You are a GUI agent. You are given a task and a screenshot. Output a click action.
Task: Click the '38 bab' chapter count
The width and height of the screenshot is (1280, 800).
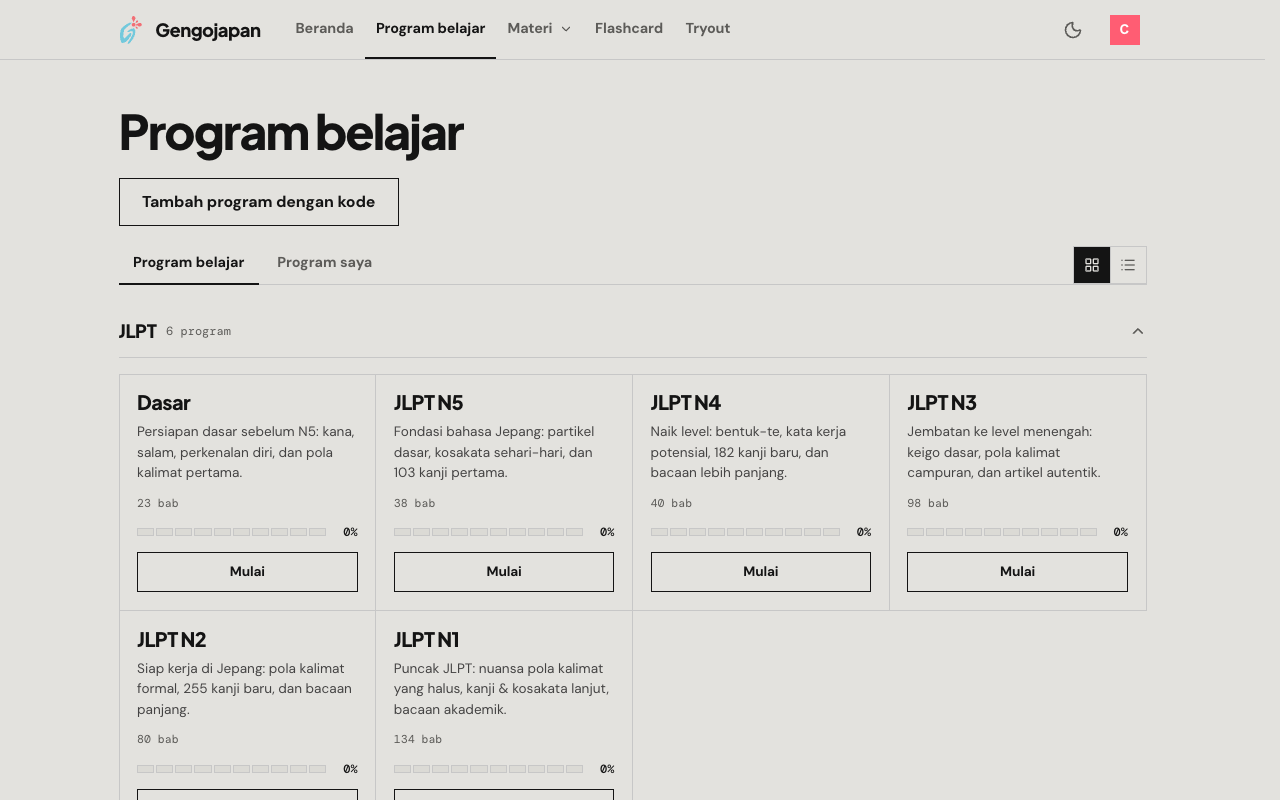pos(415,504)
